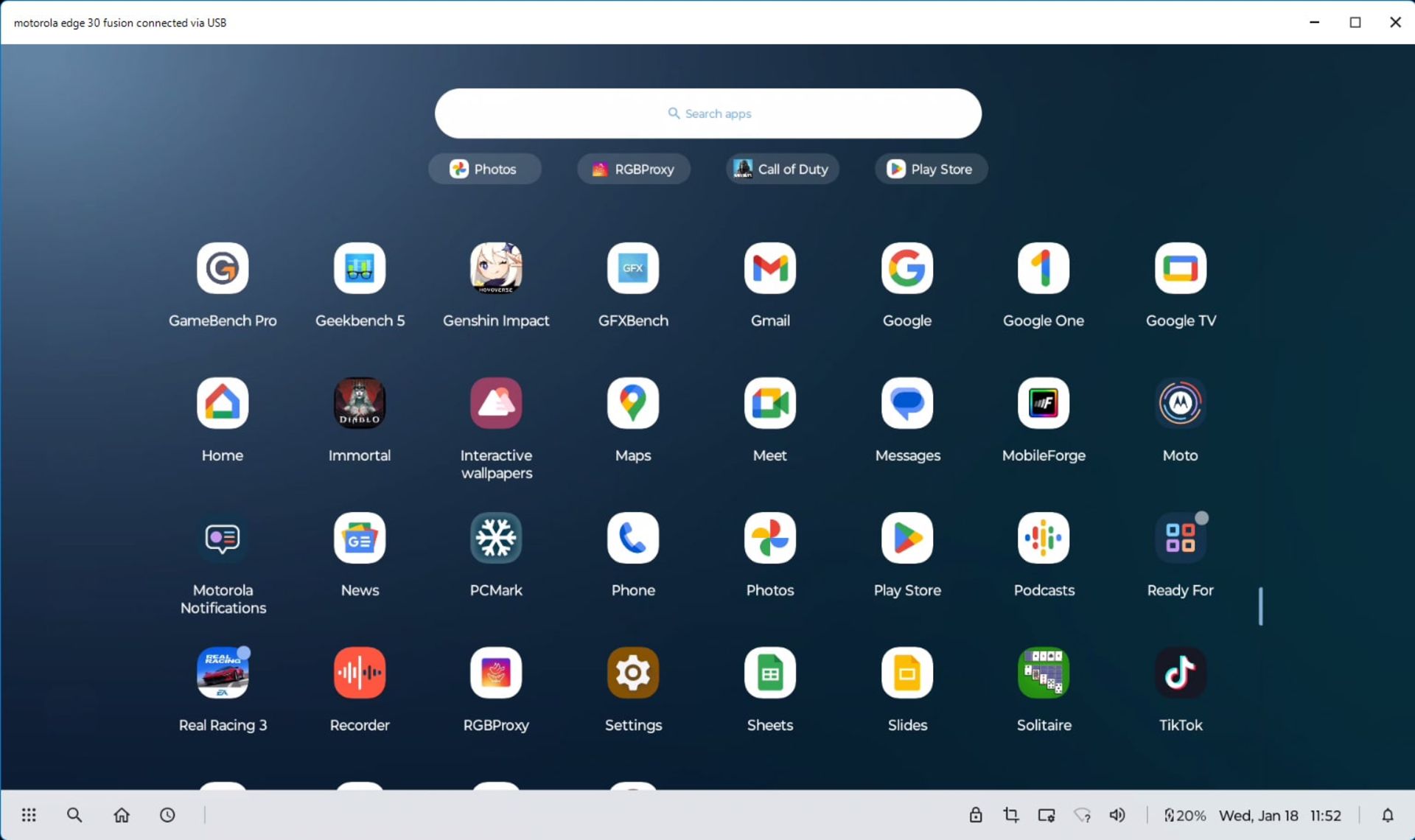
Task: Click Search apps input field
Action: pyautogui.click(x=708, y=113)
